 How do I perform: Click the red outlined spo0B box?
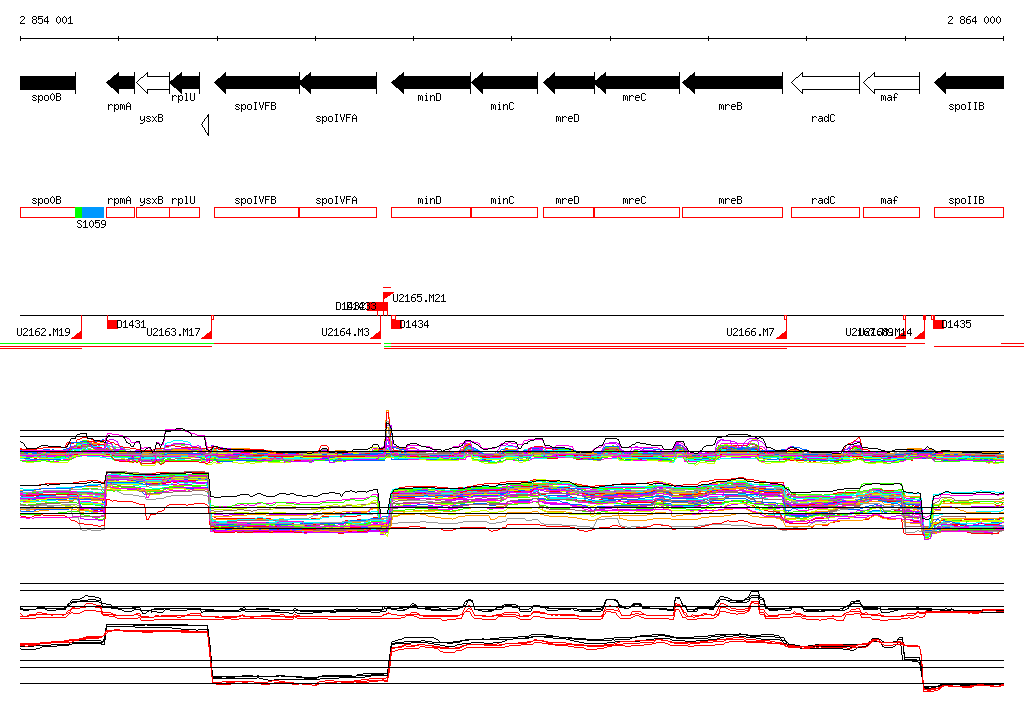click(48, 212)
